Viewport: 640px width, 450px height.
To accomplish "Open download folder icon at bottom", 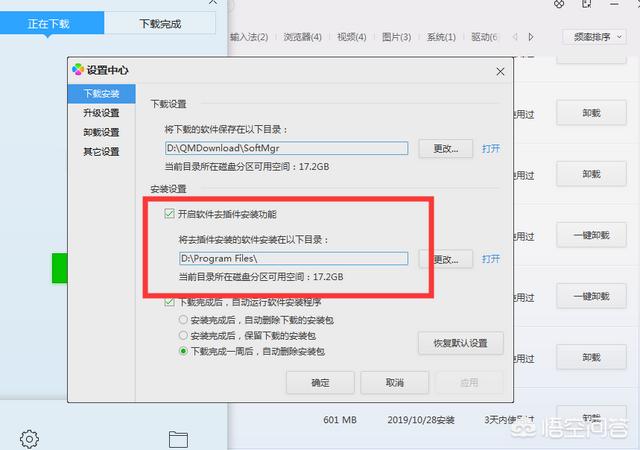I will (178, 439).
